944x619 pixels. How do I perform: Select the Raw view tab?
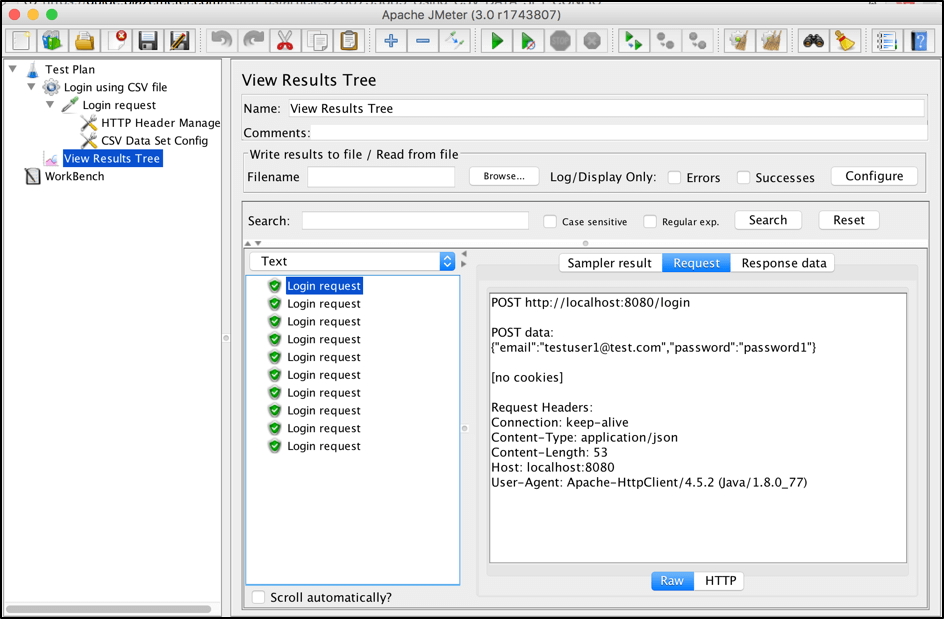pyautogui.click(x=672, y=580)
